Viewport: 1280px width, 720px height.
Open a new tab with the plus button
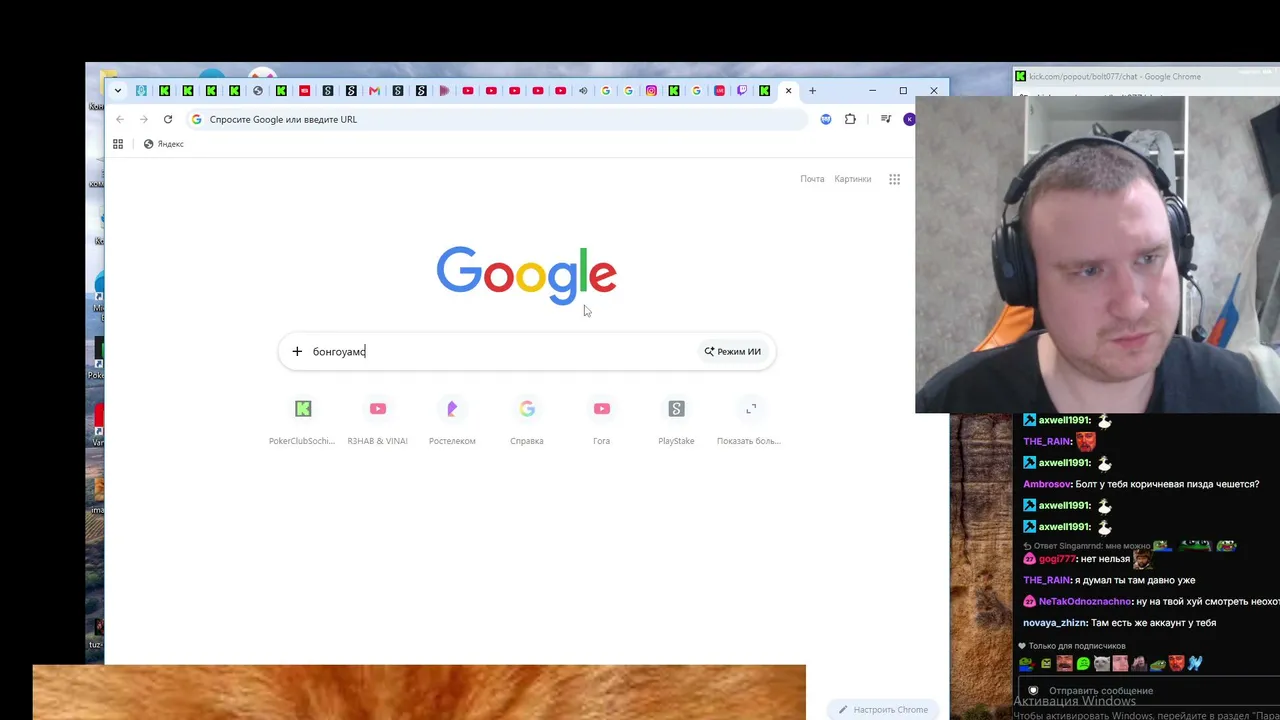click(812, 91)
